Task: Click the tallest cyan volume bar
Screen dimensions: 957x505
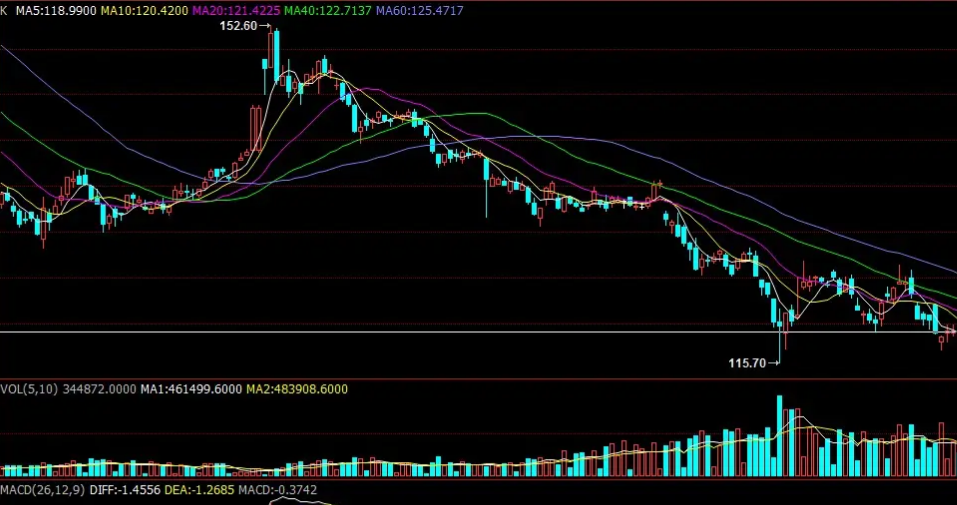Action: 779,436
